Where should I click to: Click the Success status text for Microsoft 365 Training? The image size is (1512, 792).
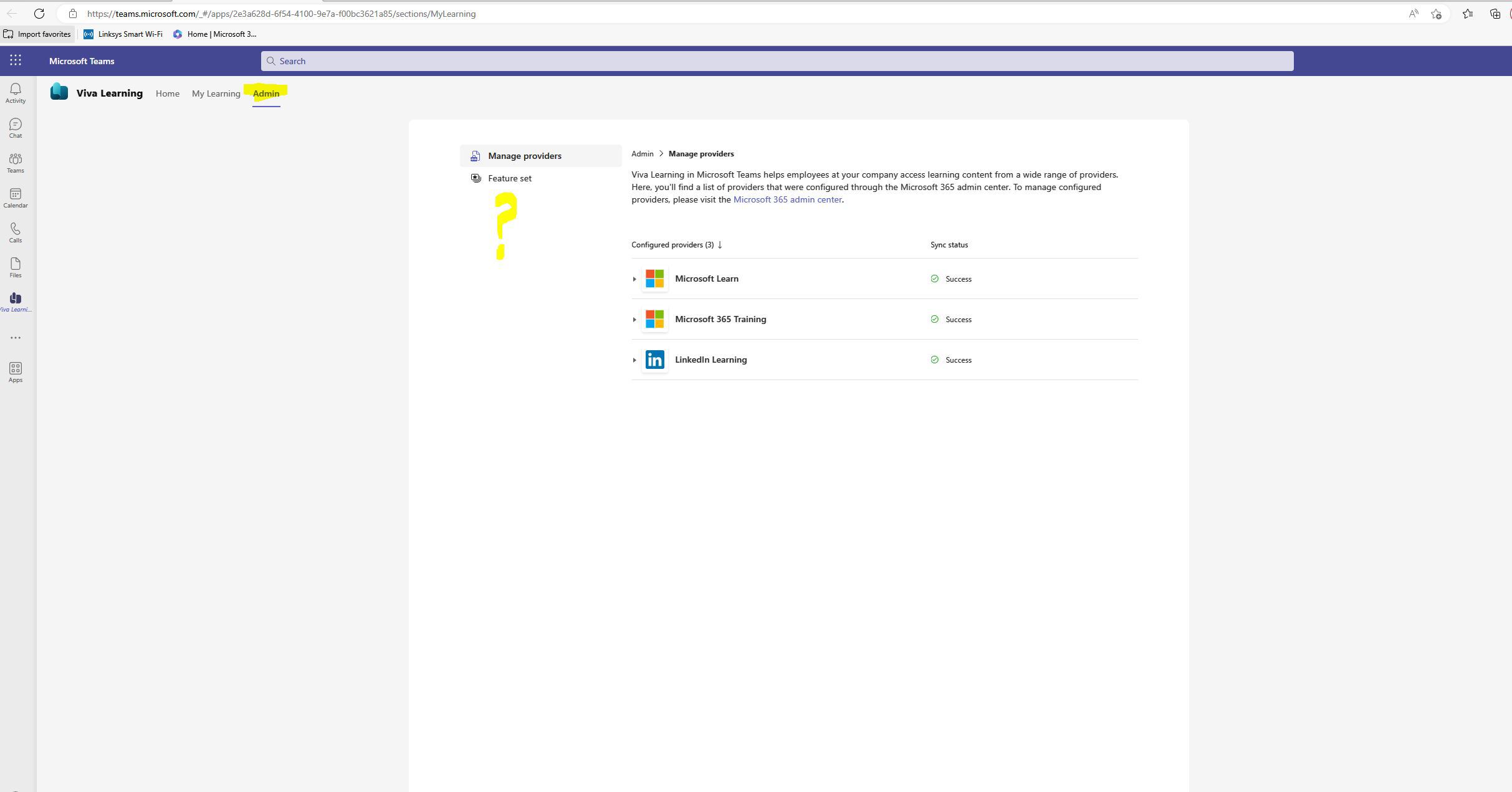[959, 320]
